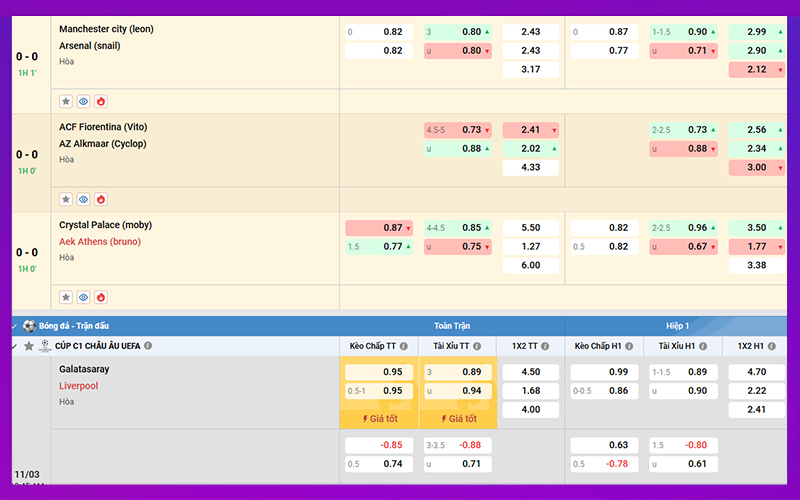Click info icon beside Tài Xỉu H1
The height and width of the screenshot is (500, 800).
coord(703,346)
